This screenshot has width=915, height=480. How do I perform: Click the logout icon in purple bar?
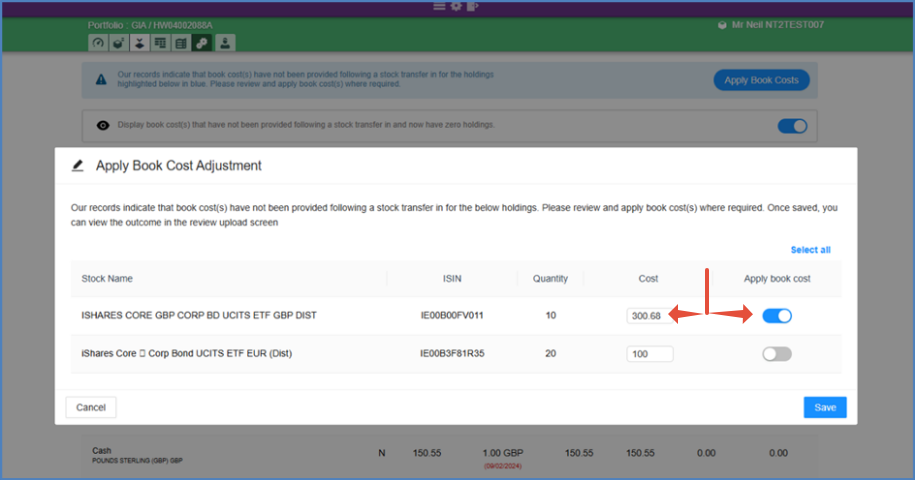click(x=472, y=6)
